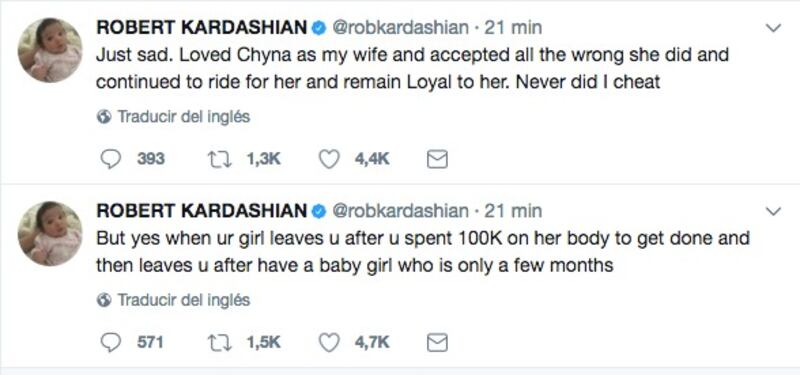Click 'Traducir del inglés' on first tweet
The image size is (800, 375).
pos(184,117)
